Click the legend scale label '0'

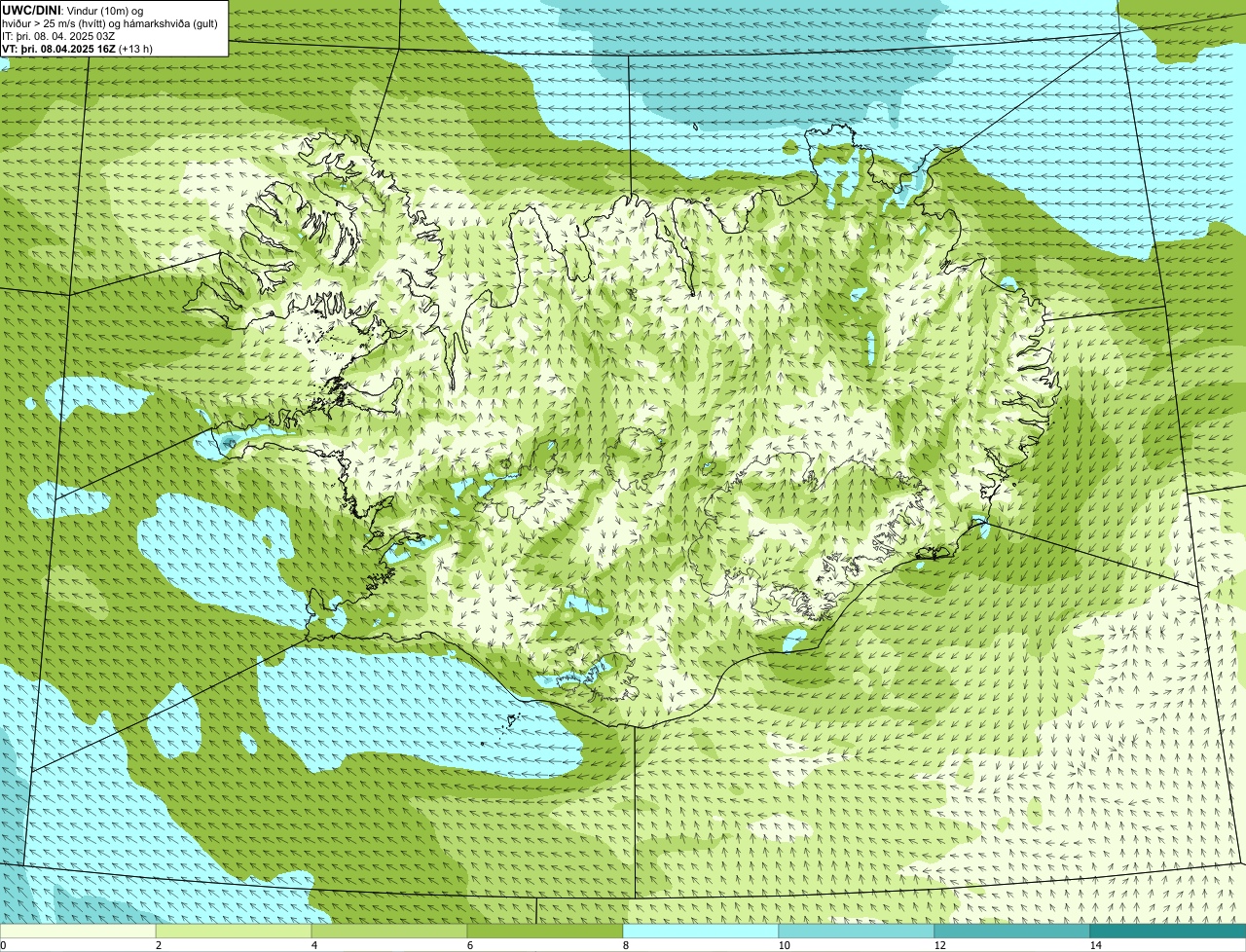pos(3,945)
